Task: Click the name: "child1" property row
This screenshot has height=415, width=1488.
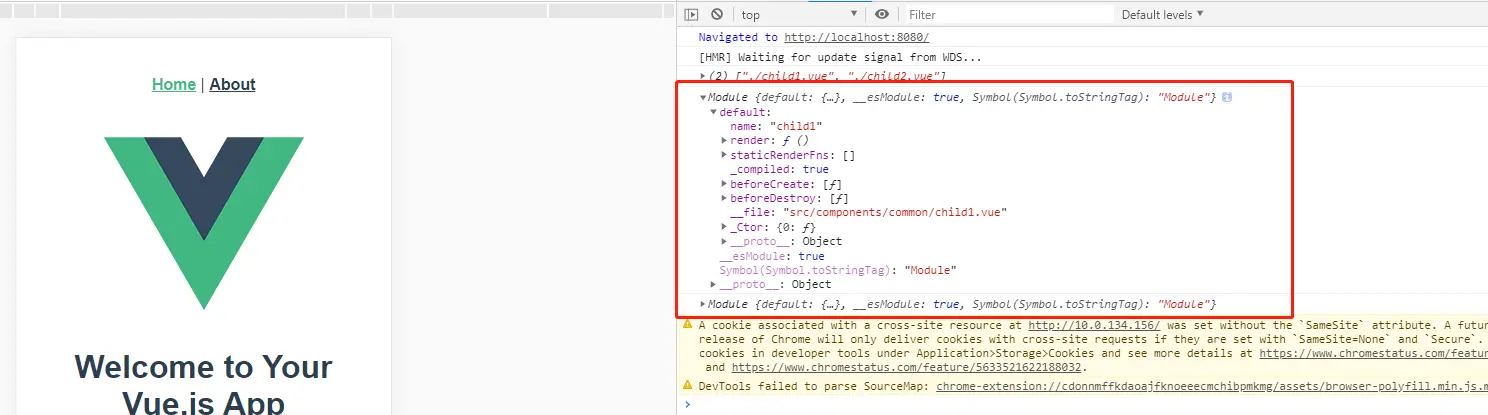Action: (x=776, y=127)
